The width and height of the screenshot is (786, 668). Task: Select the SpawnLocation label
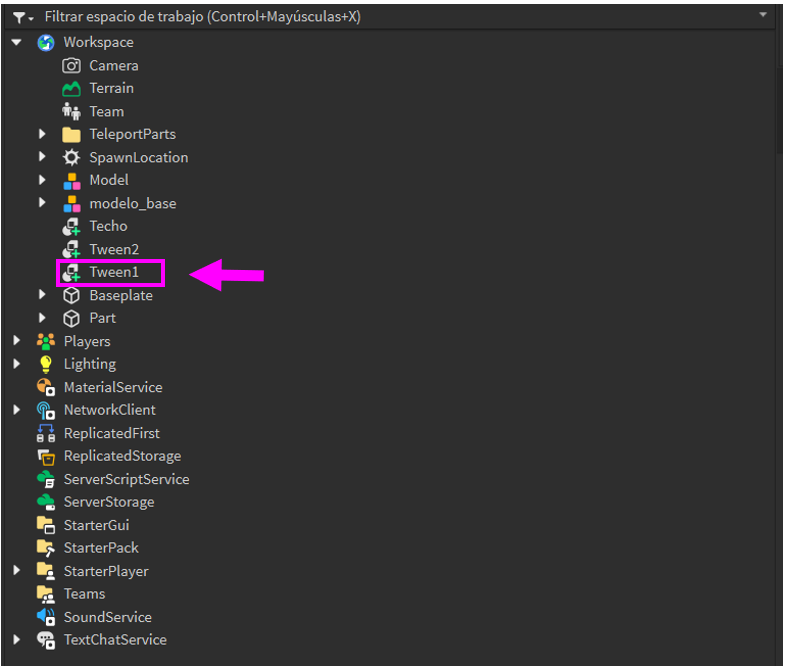click(x=139, y=157)
